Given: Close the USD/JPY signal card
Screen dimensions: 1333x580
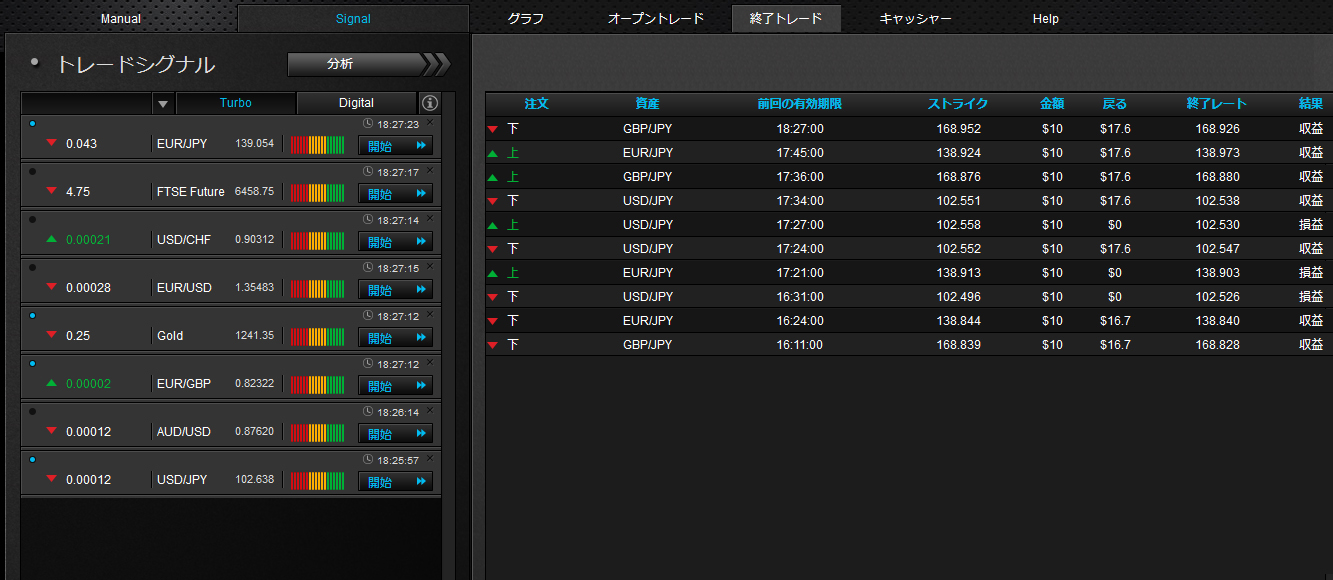Looking at the screenshot, I should [430, 458].
